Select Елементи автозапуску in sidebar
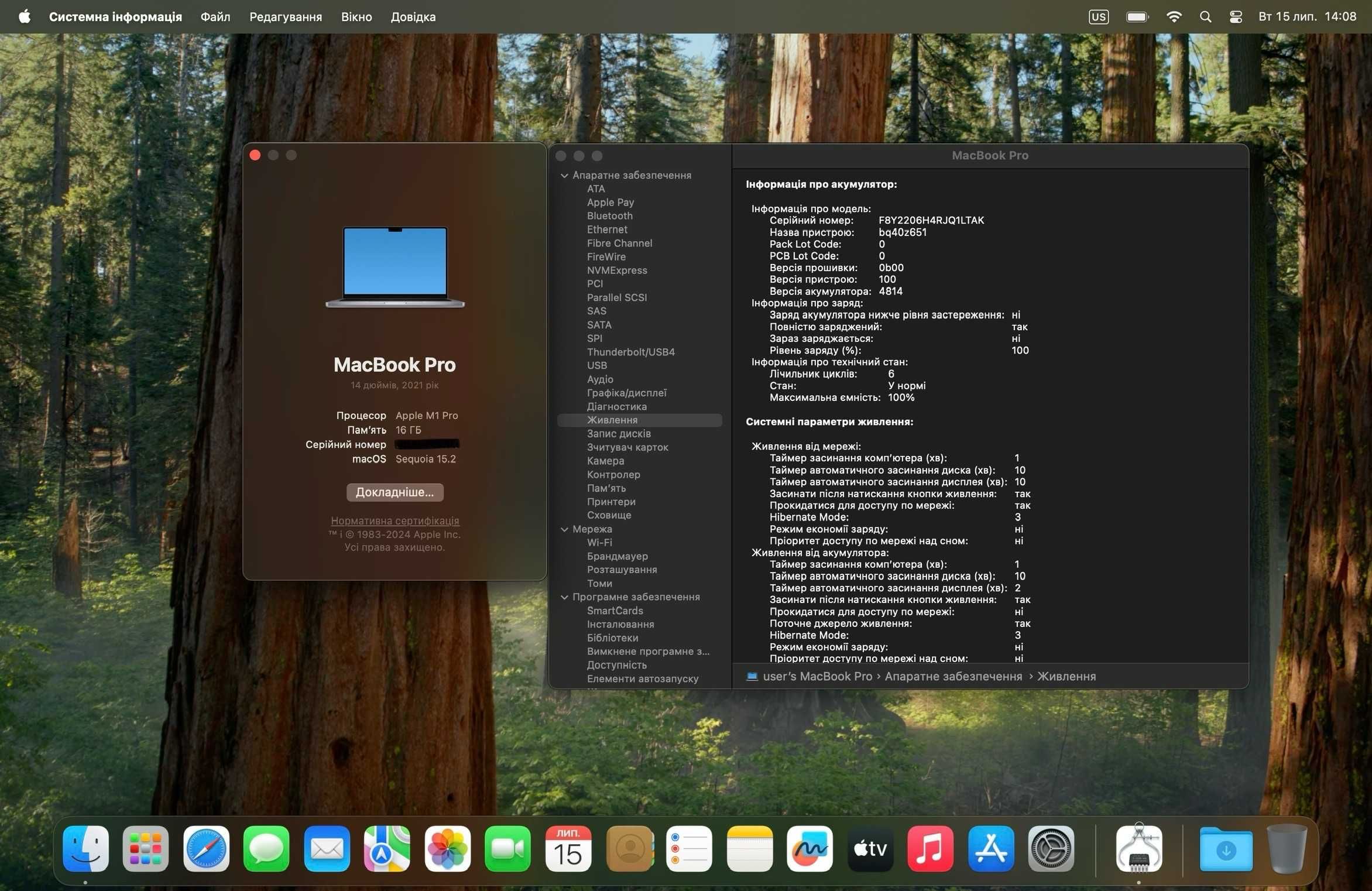Viewport: 1372px width, 891px height. [642, 678]
